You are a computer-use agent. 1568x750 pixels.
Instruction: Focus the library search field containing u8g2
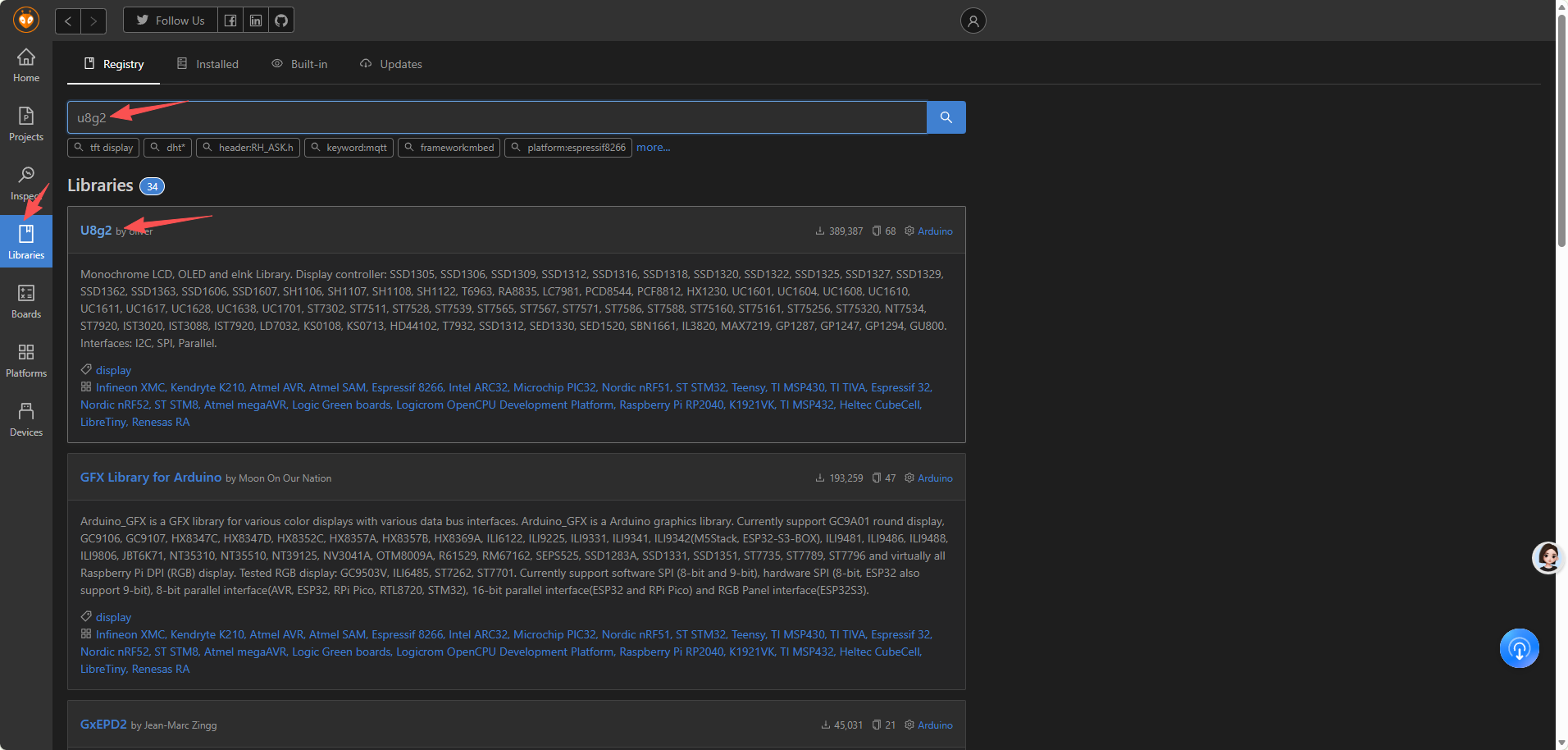click(497, 117)
